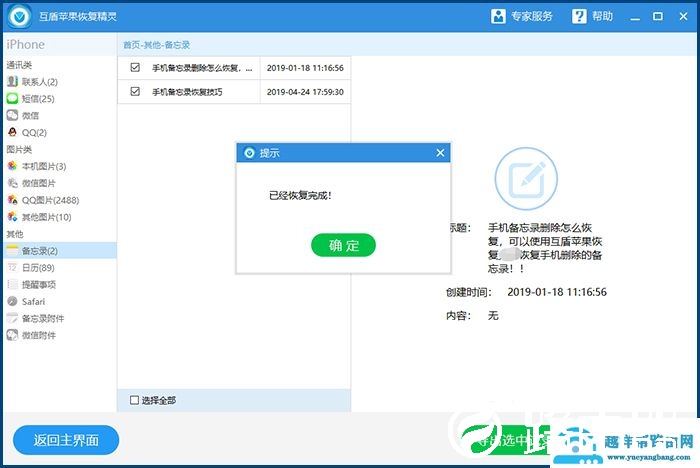700x468 pixels.
Task: Open 专家服务 expert service
Action: (x=521, y=17)
